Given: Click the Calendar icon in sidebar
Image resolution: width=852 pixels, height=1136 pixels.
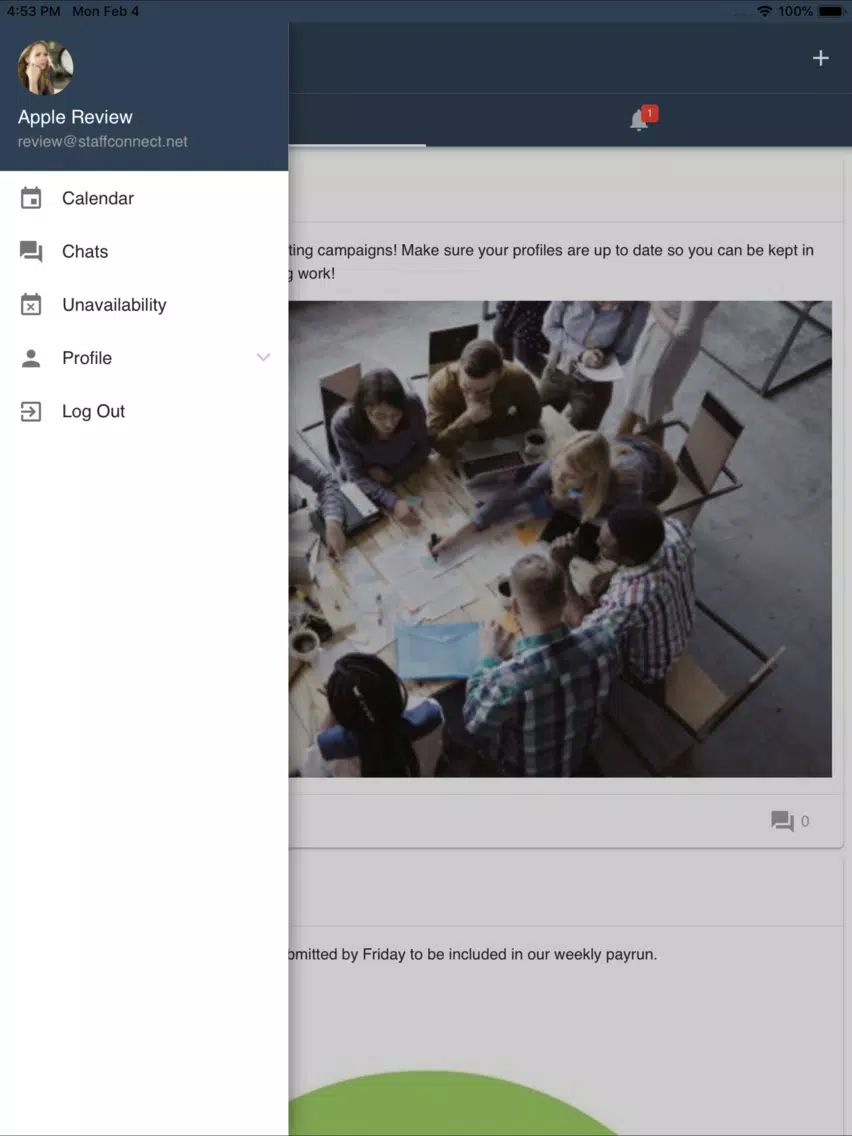Looking at the screenshot, I should pyautogui.click(x=30, y=198).
